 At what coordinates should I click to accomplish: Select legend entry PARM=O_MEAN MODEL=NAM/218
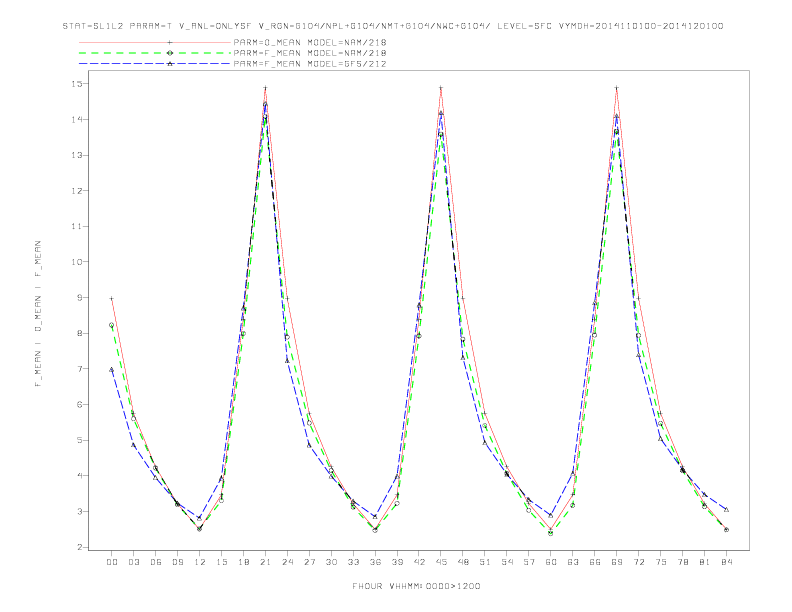click(310, 42)
